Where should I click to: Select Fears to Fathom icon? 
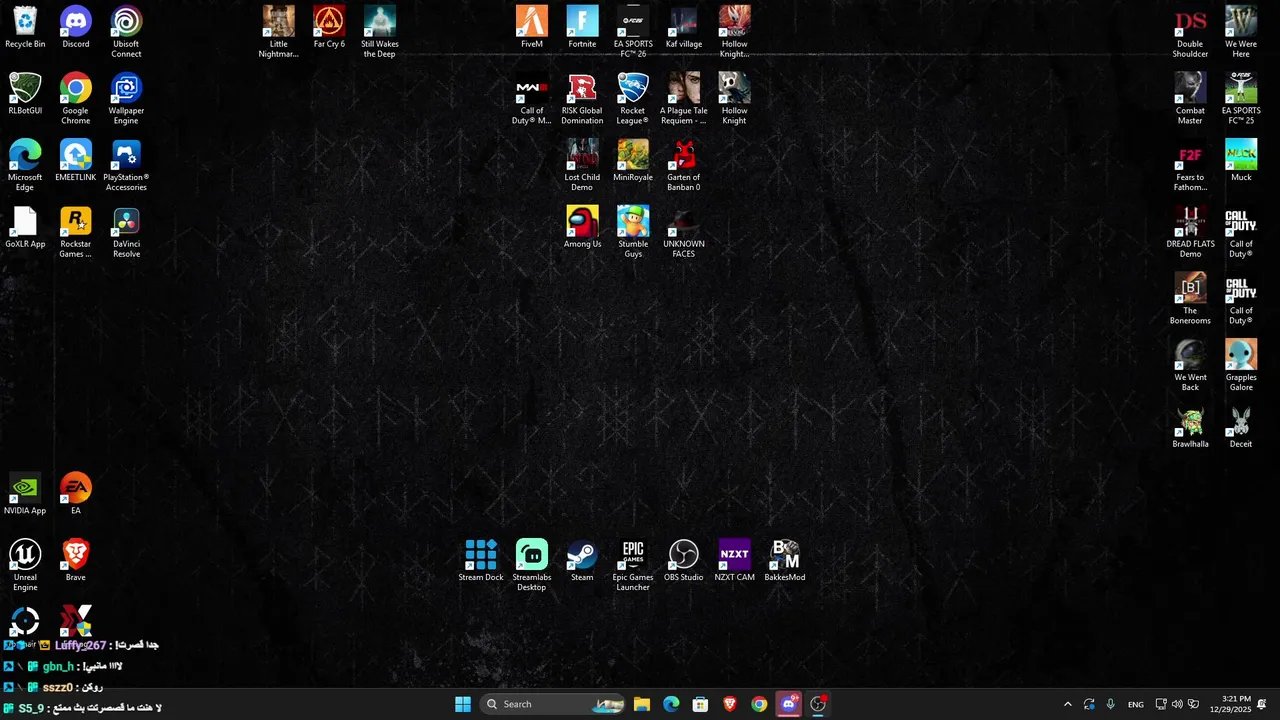coord(1190,165)
